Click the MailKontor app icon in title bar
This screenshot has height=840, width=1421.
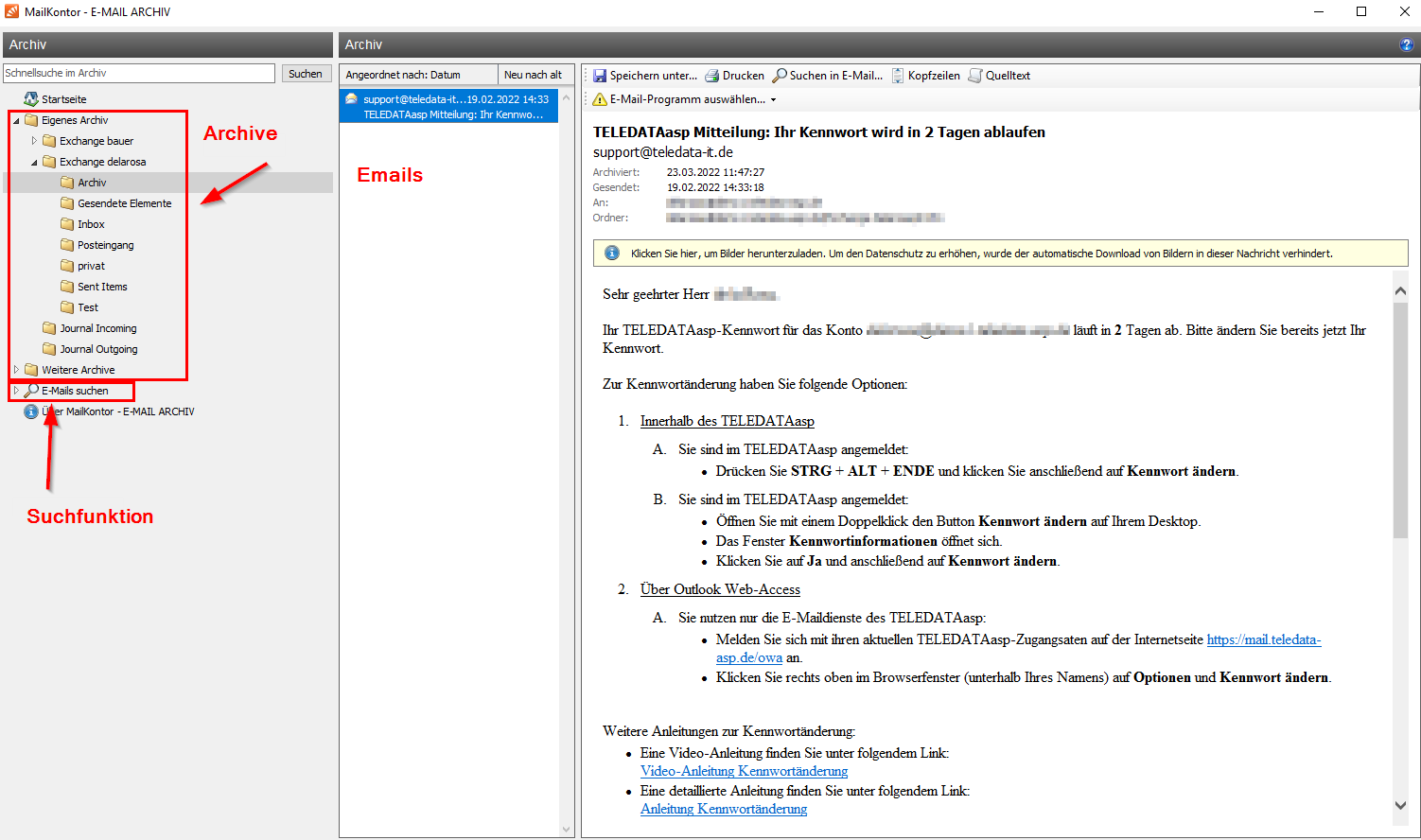[x=11, y=11]
